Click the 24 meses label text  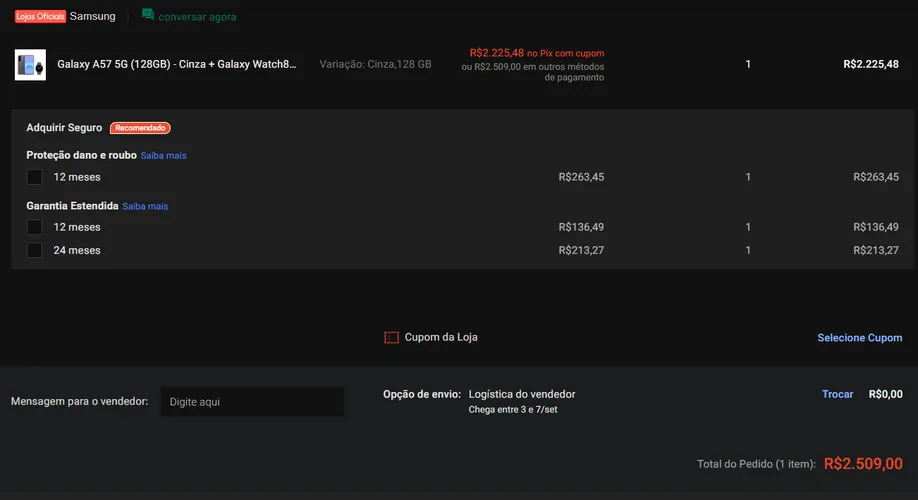click(77, 251)
